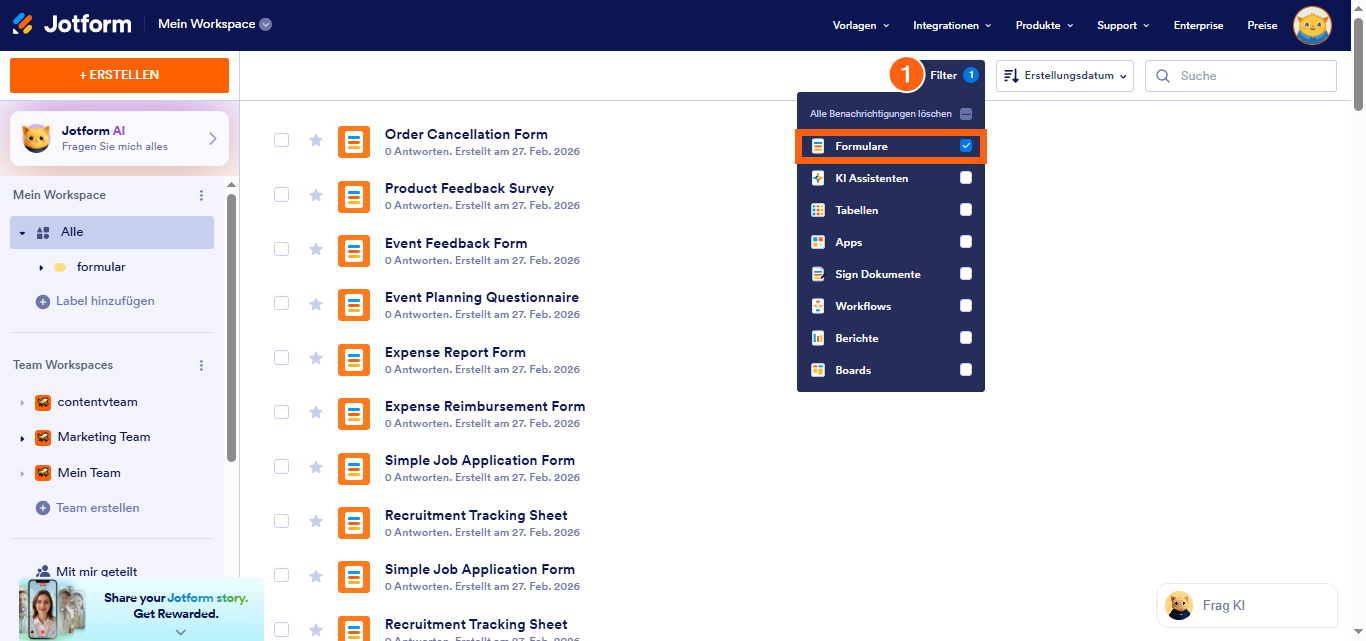
Task: Click the Jotform logo
Action: (x=72, y=24)
